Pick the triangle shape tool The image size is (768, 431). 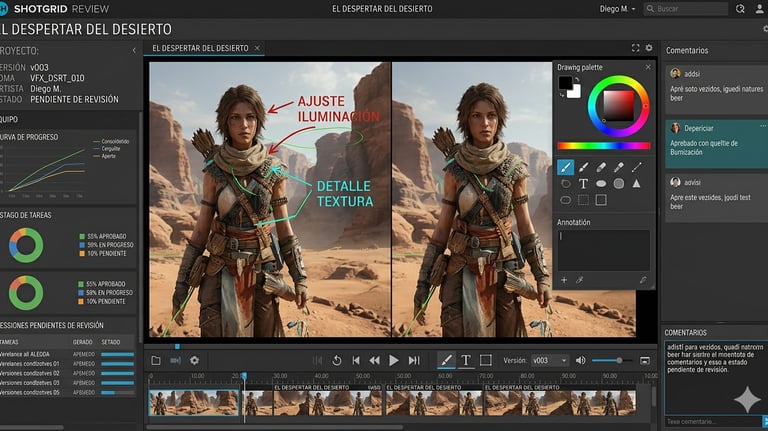pyautogui.click(x=636, y=184)
